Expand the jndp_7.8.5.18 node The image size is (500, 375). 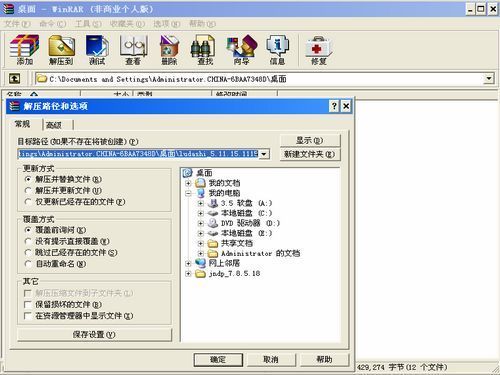point(188,274)
